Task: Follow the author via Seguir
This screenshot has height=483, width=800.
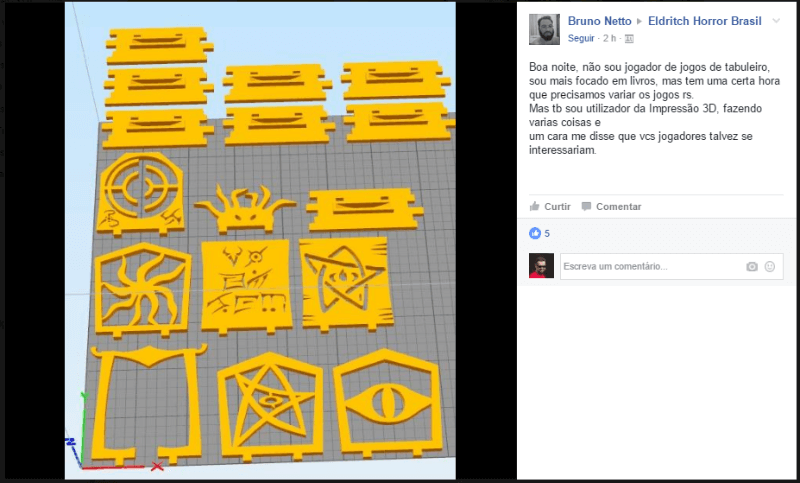Action: [x=581, y=38]
